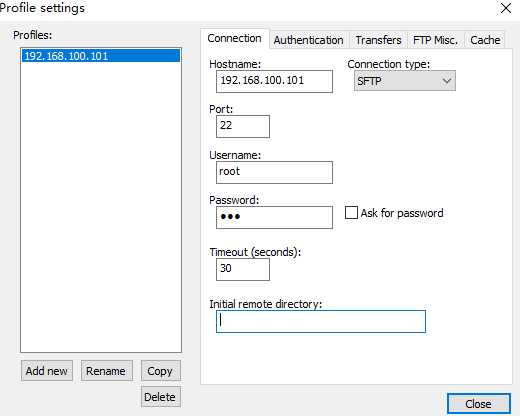Click the Close button
This screenshot has width=520, height=416.
tap(478, 404)
